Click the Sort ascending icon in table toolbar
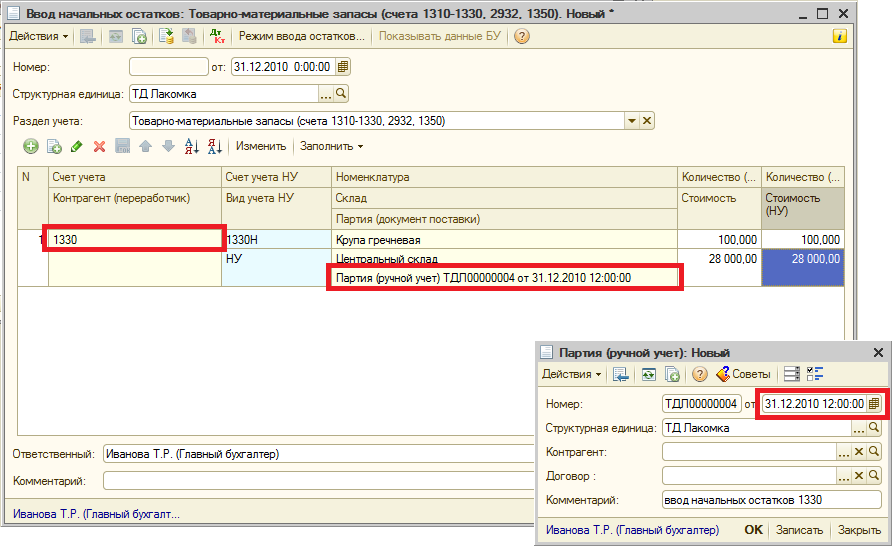 coord(191,146)
